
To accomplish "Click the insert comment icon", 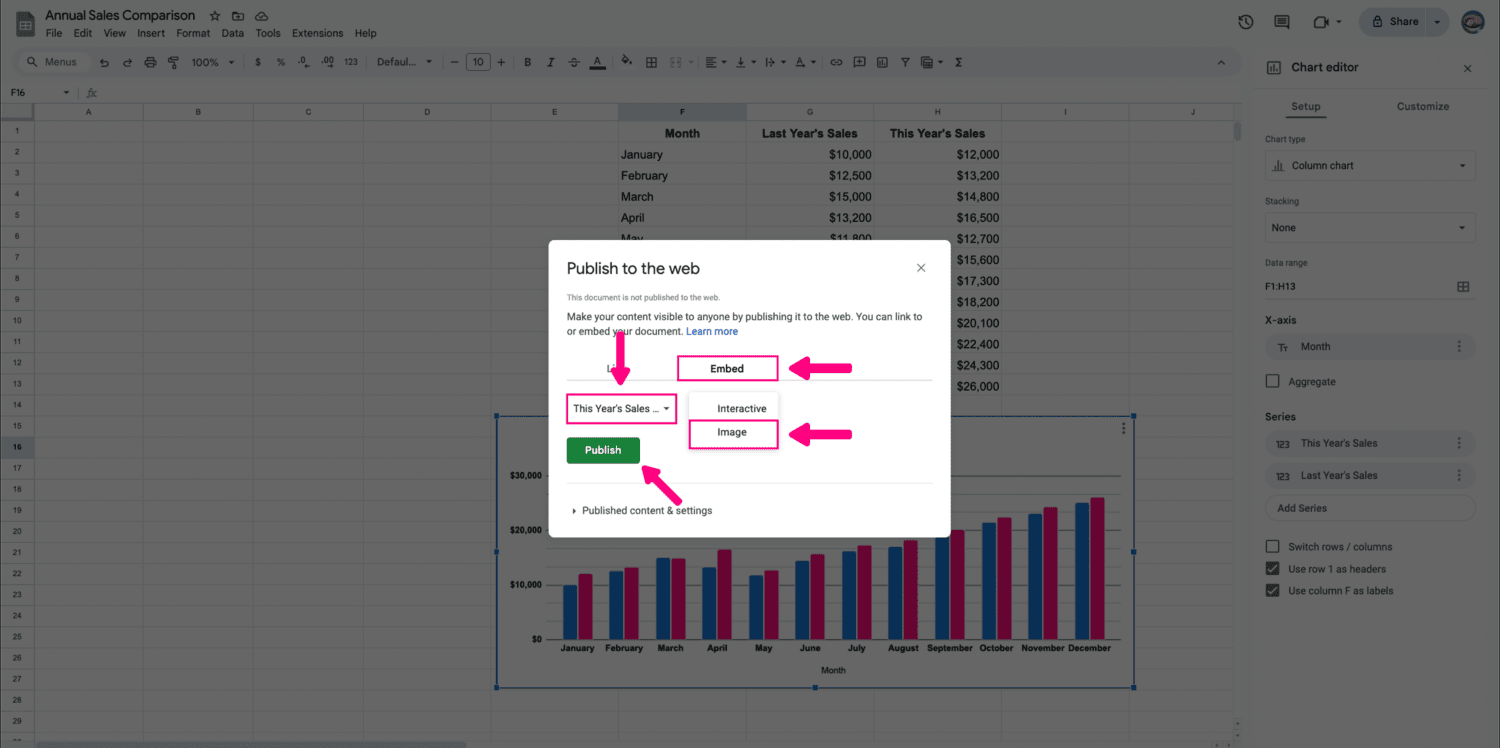I will 859,62.
